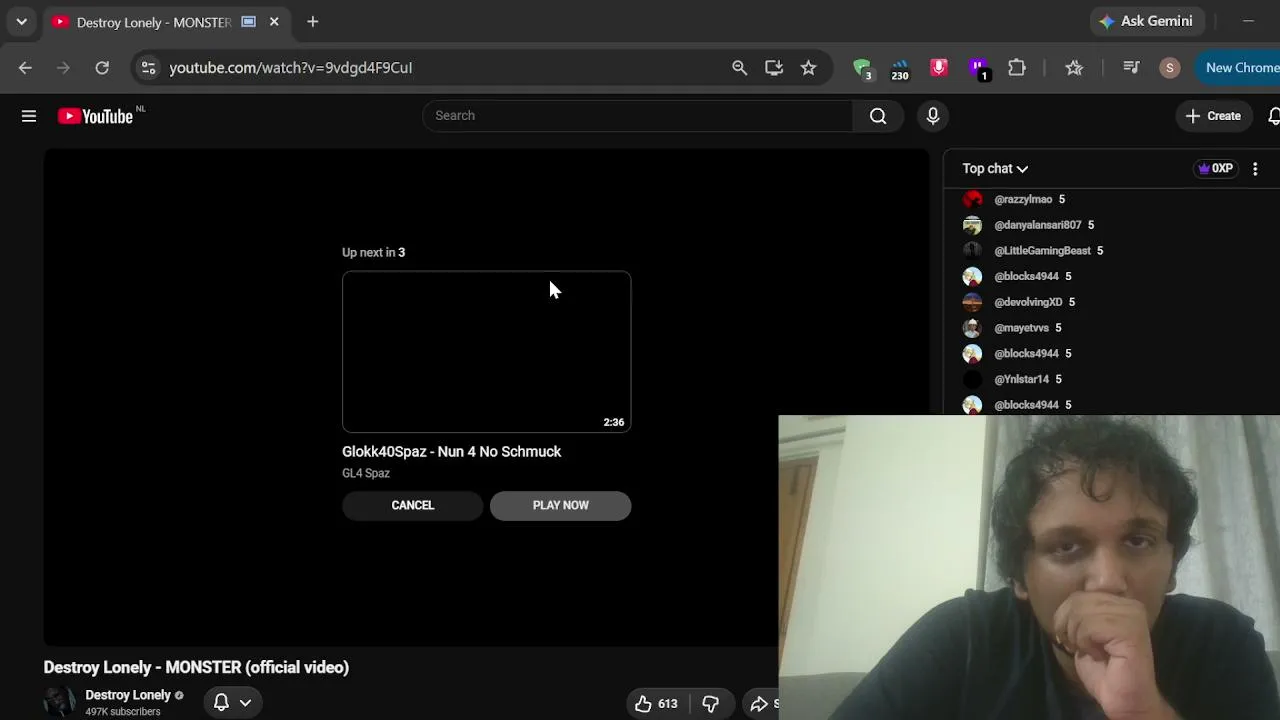Open live chat more options menu
The image size is (1280, 720).
pos(1255,169)
